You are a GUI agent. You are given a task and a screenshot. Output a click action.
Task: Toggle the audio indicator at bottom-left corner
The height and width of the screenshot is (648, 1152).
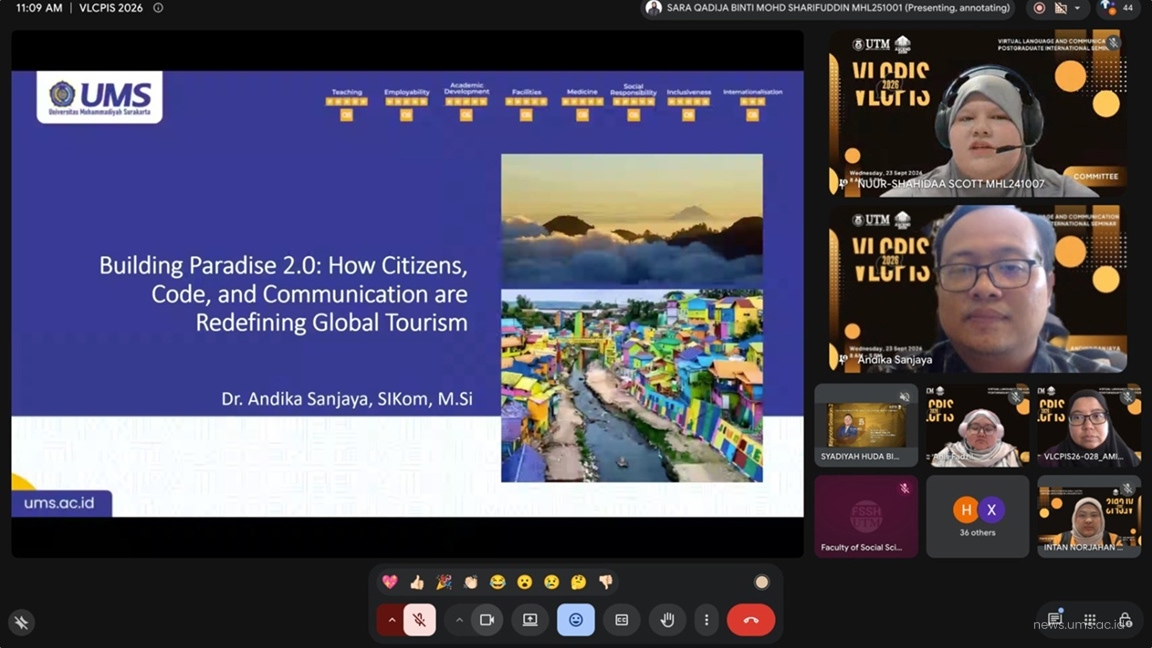pyautogui.click(x=21, y=622)
